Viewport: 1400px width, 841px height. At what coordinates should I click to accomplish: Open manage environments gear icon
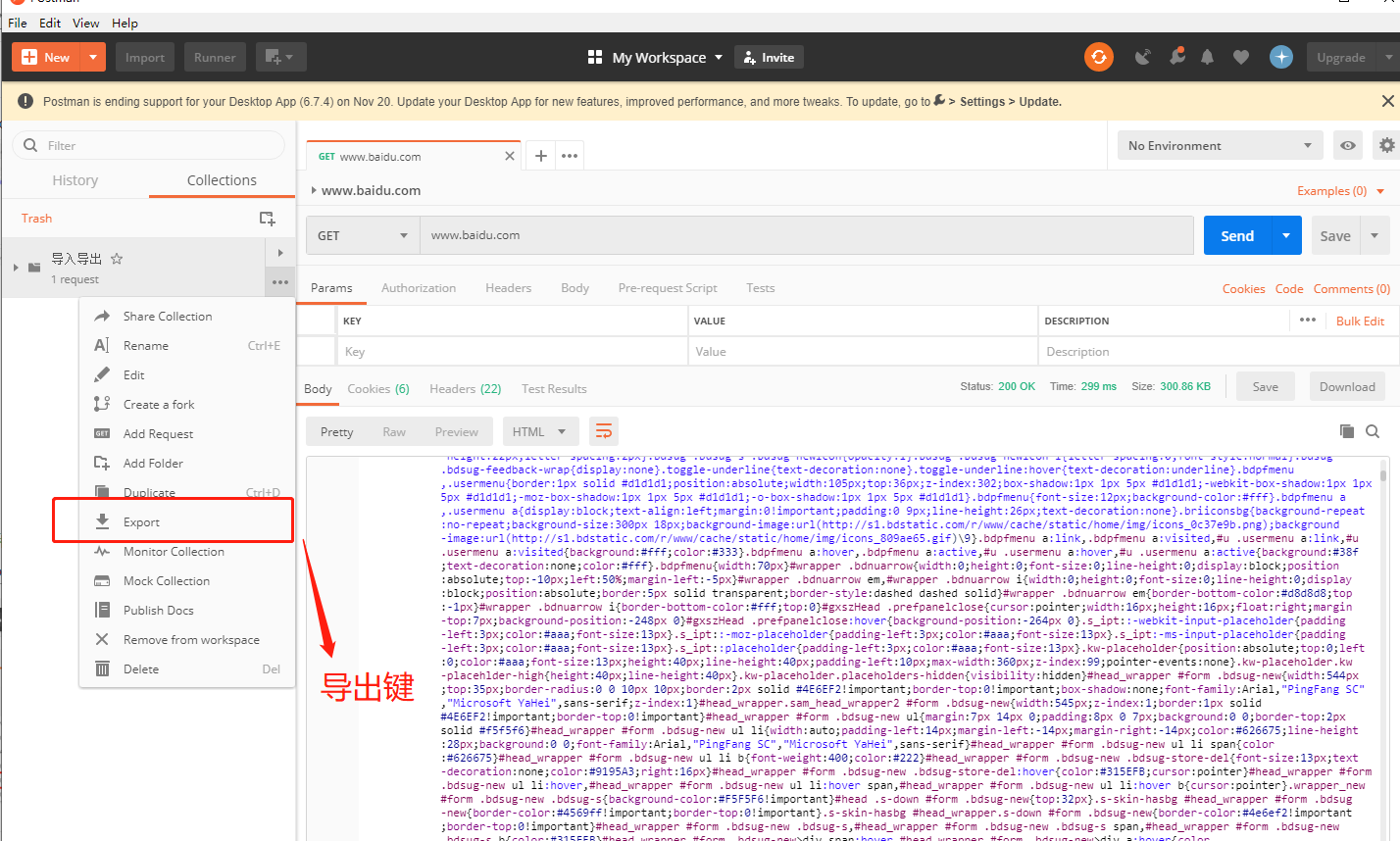pos(1386,145)
